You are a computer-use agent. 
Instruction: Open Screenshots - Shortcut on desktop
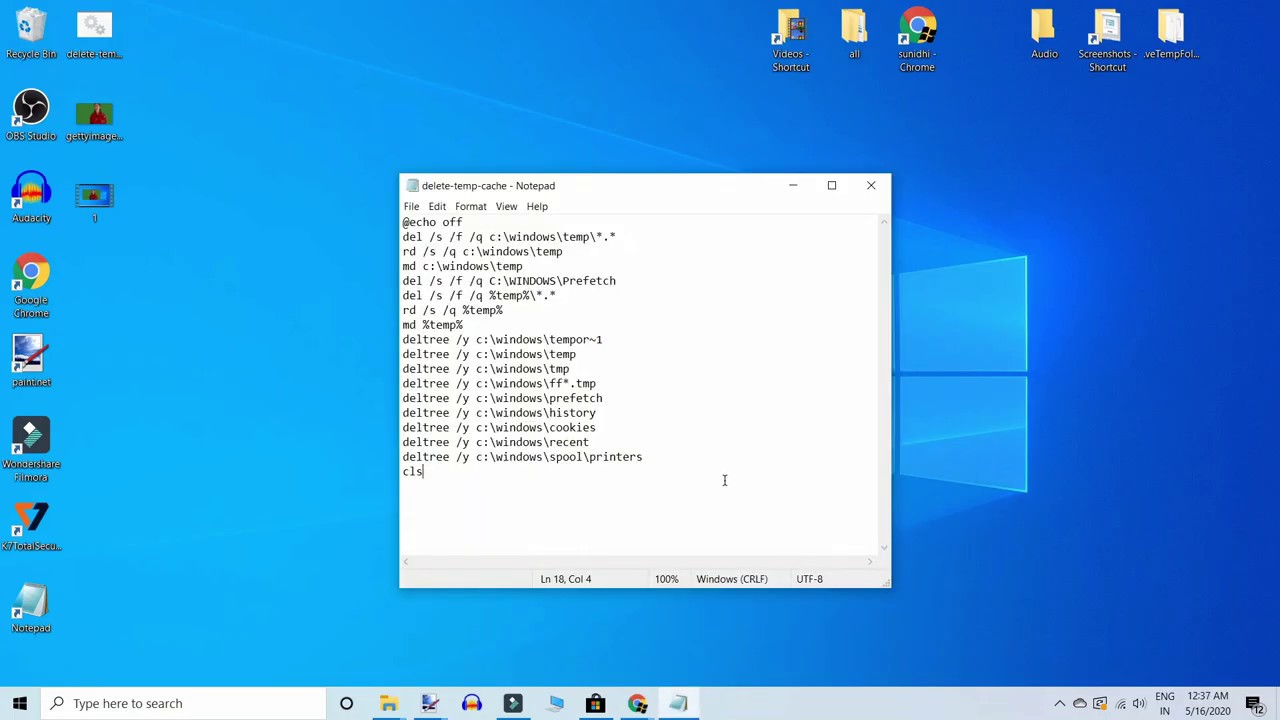1107,41
